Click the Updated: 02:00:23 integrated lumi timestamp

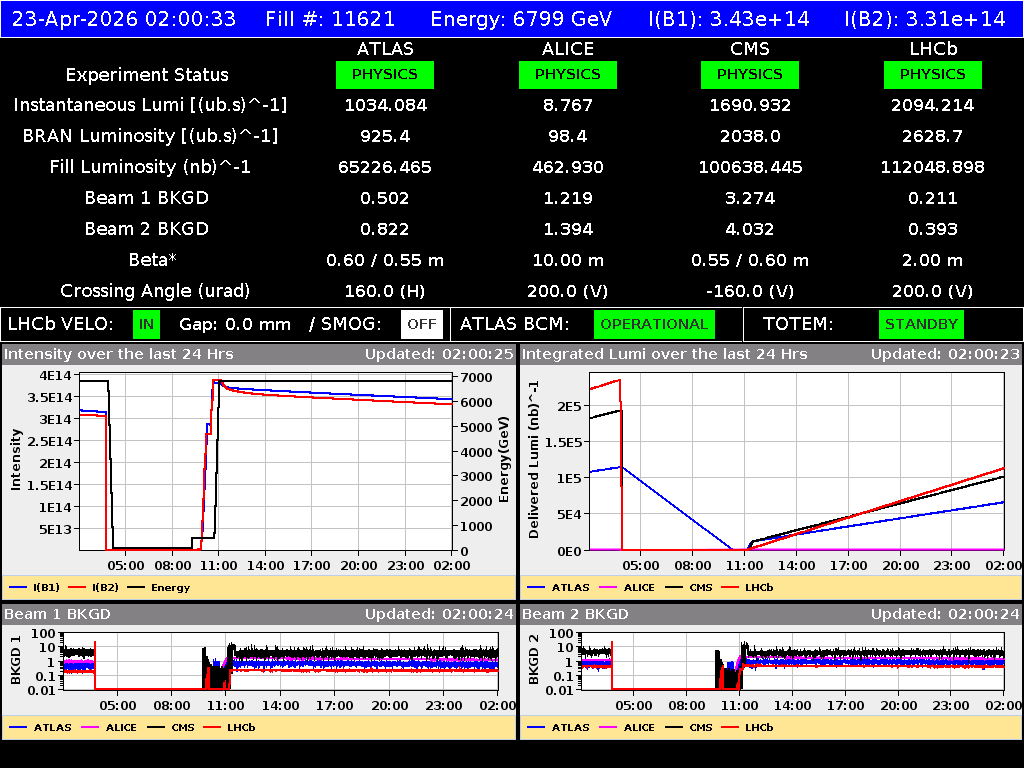tap(945, 355)
